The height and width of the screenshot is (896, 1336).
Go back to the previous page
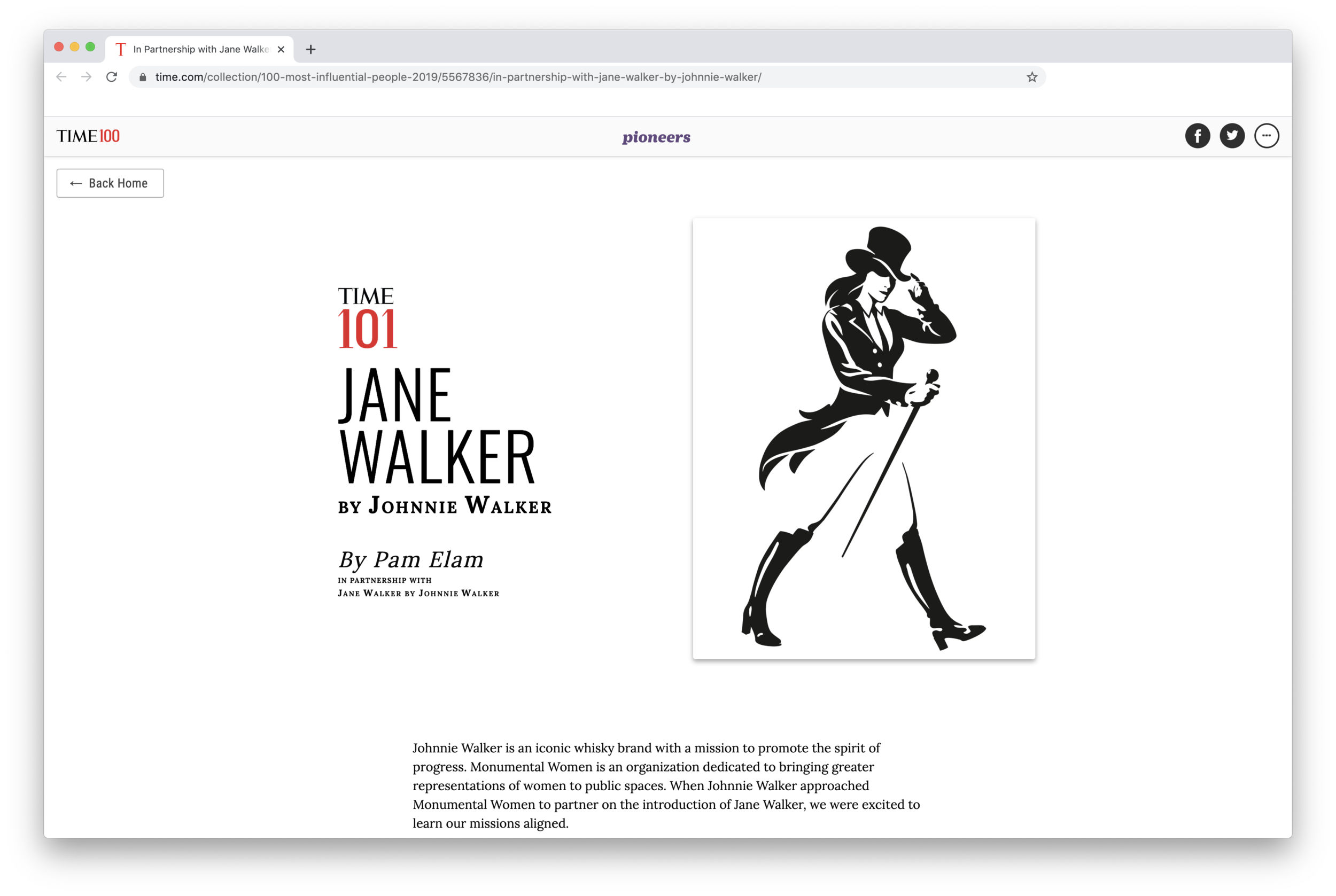(x=61, y=77)
